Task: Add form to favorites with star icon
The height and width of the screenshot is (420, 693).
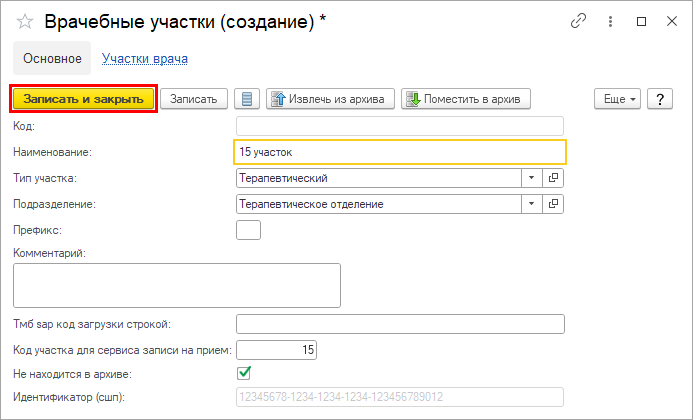Action: [x=25, y=21]
